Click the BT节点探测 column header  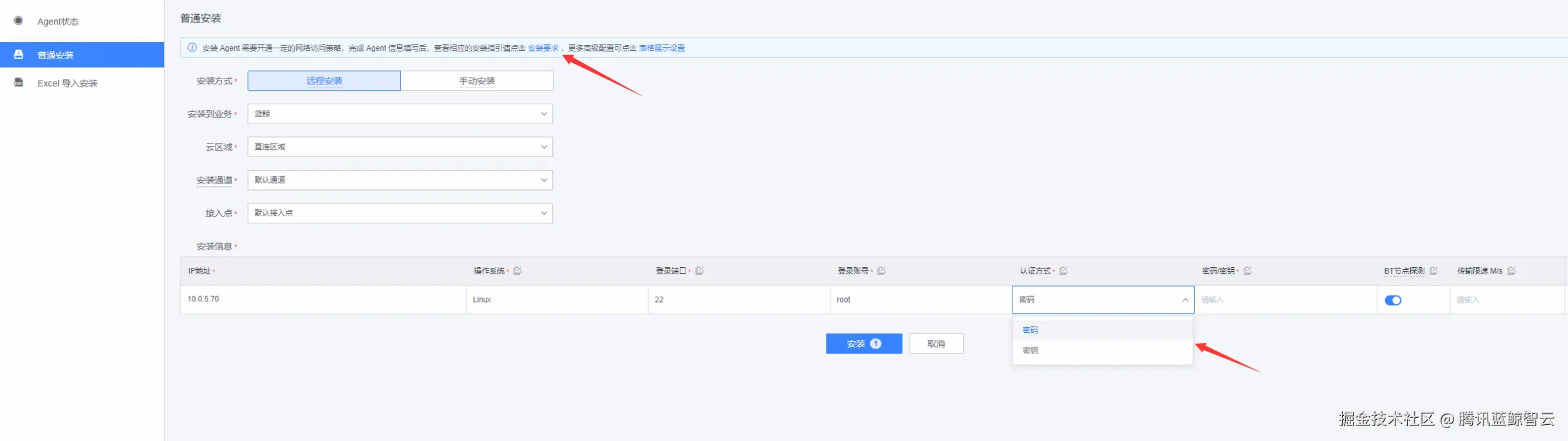tap(1404, 271)
